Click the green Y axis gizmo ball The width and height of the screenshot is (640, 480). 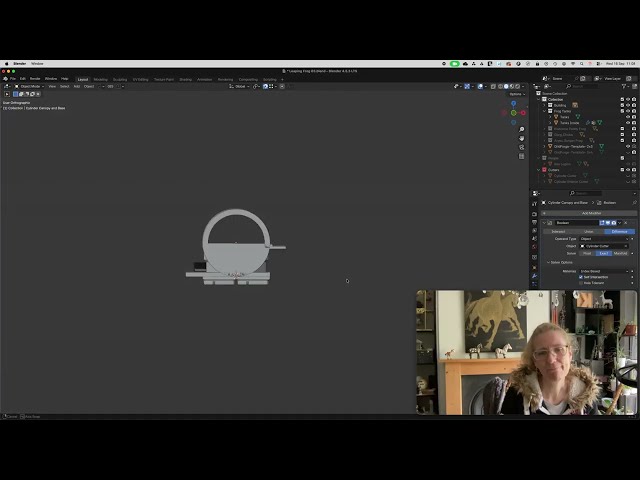click(x=514, y=113)
